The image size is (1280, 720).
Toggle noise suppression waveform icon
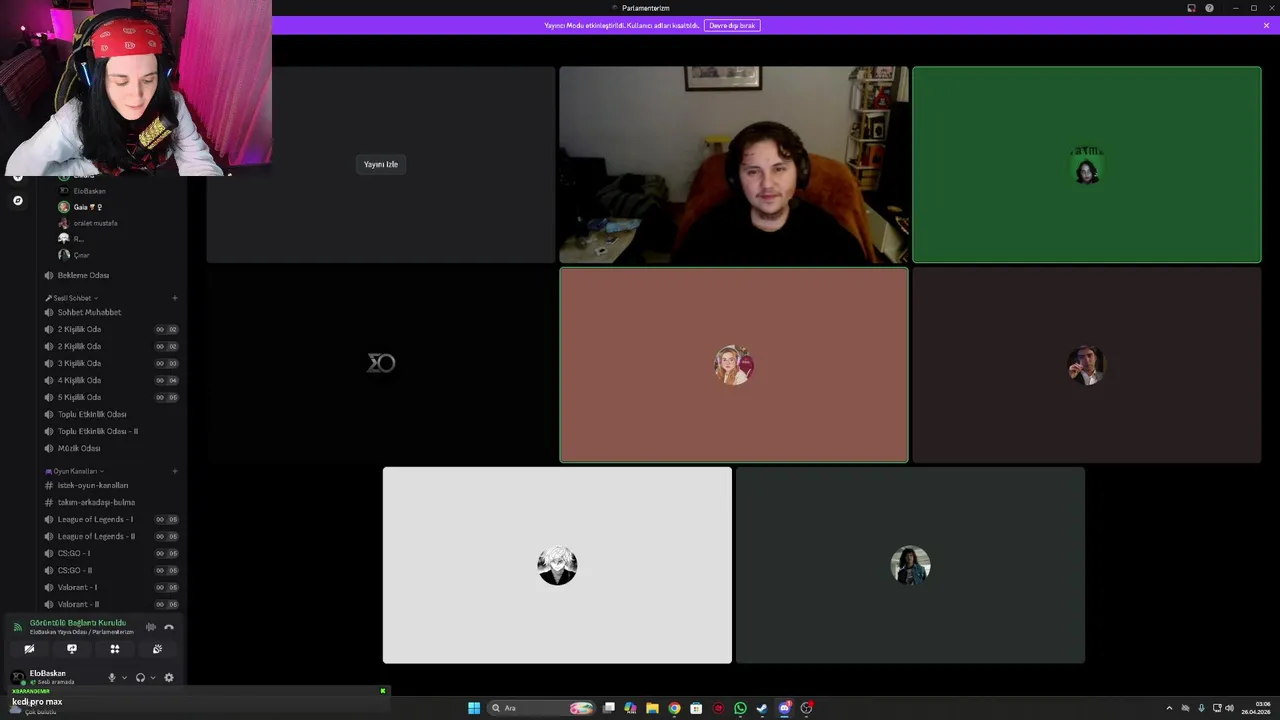151,627
